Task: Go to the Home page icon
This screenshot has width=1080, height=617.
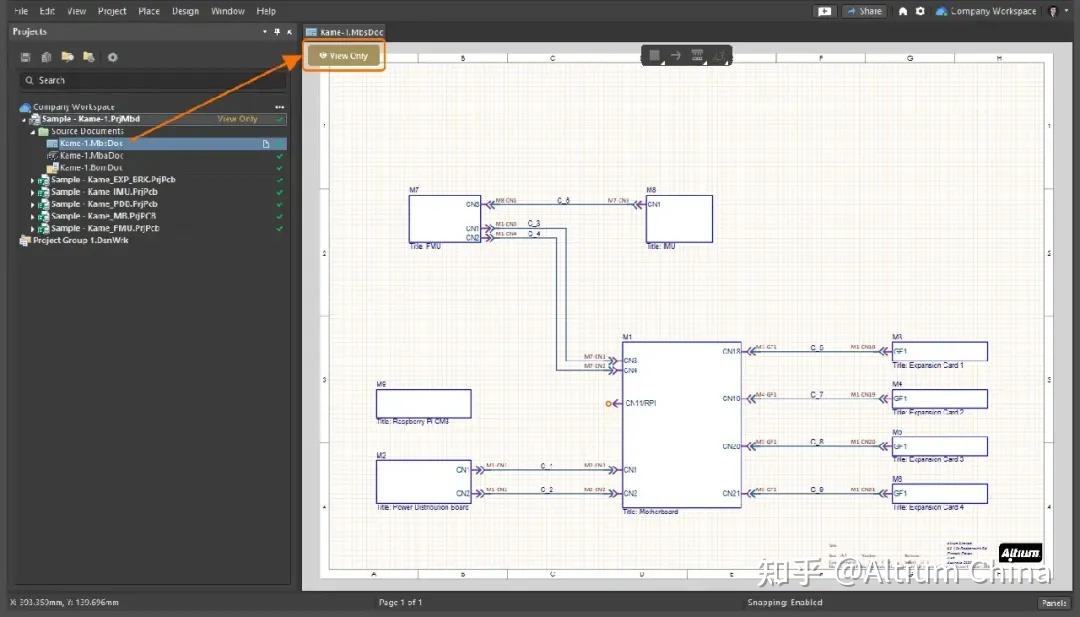Action: coord(902,11)
